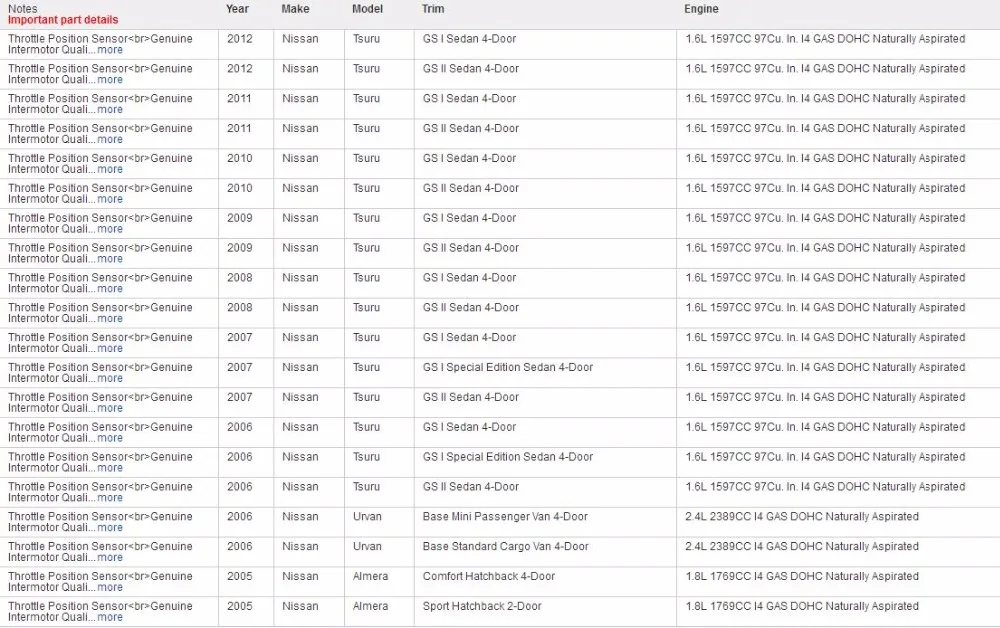The height and width of the screenshot is (628, 1000).
Task: Click year 2005 in Sport Hatchback row
Action: pos(240,606)
